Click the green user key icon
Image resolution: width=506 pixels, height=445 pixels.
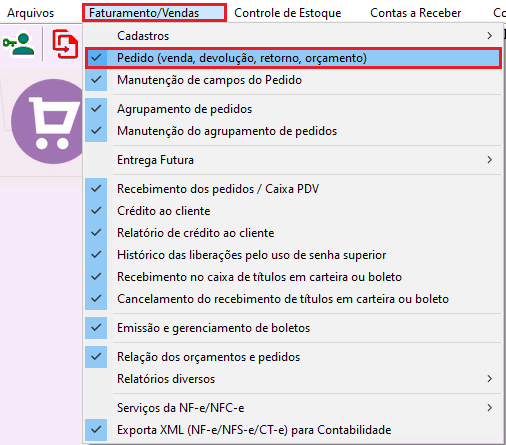18,44
